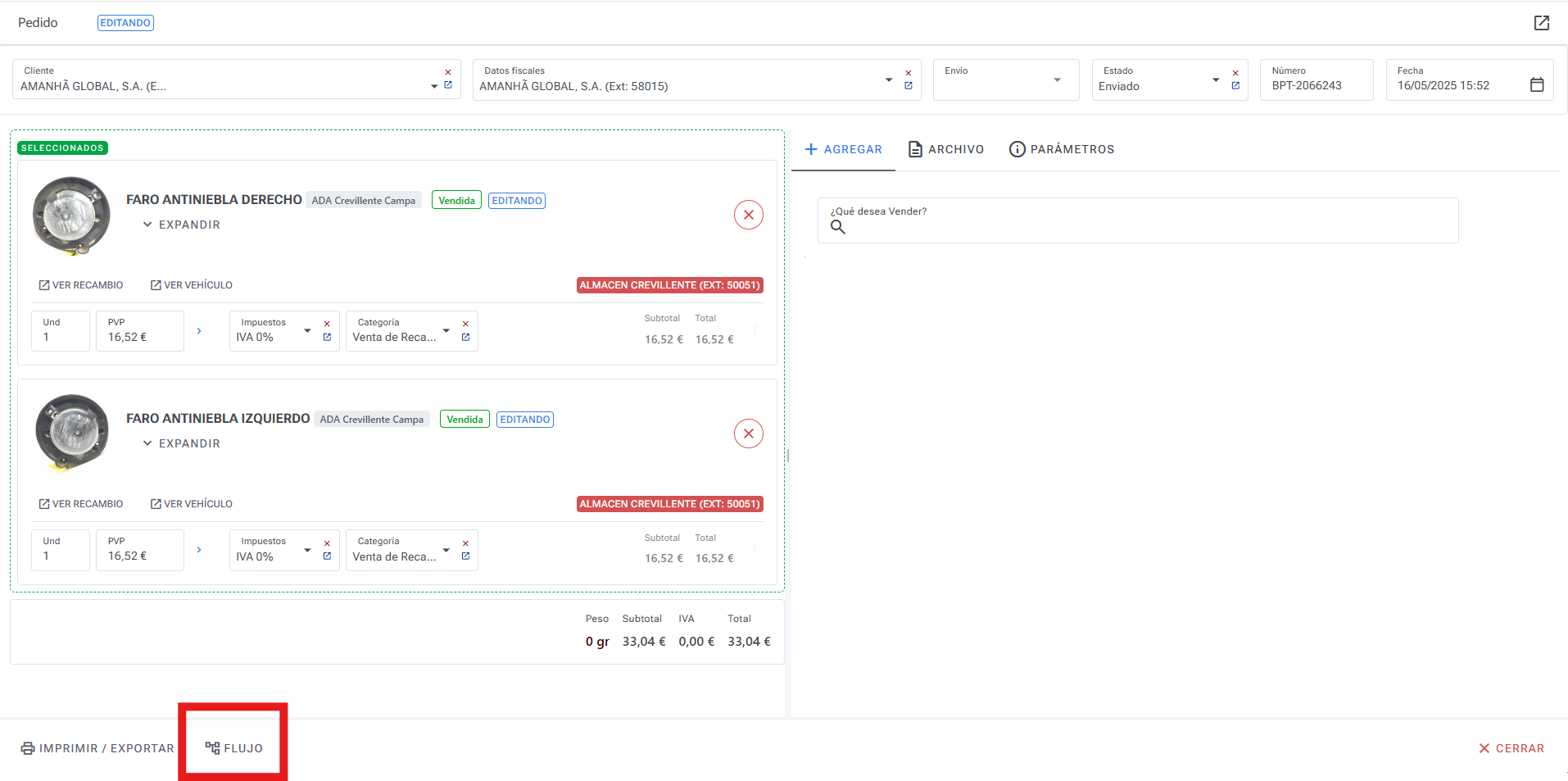Click VER VEHÍCULO link for second item
1568x781 pixels.
tap(192, 504)
